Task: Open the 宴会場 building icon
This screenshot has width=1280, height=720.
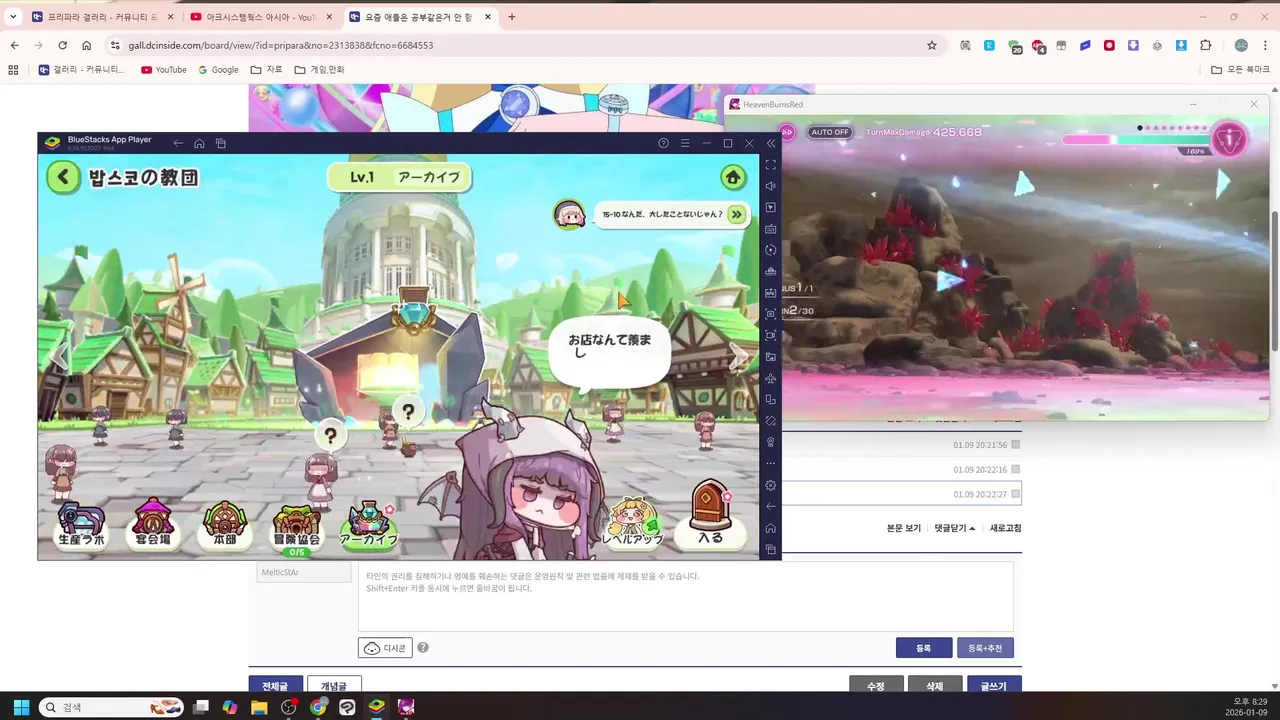Action: [x=153, y=524]
